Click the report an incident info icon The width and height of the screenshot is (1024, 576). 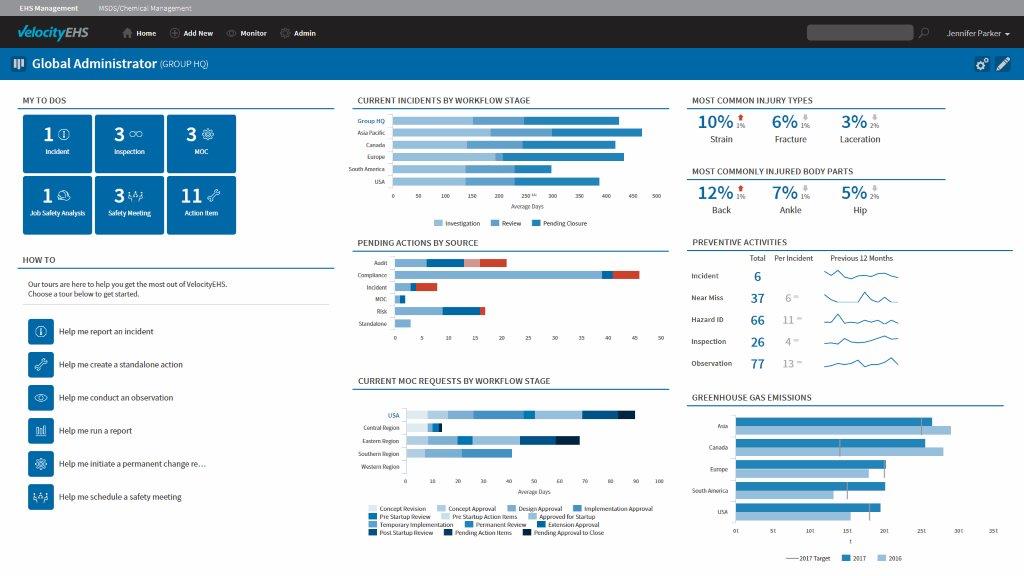pos(41,331)
